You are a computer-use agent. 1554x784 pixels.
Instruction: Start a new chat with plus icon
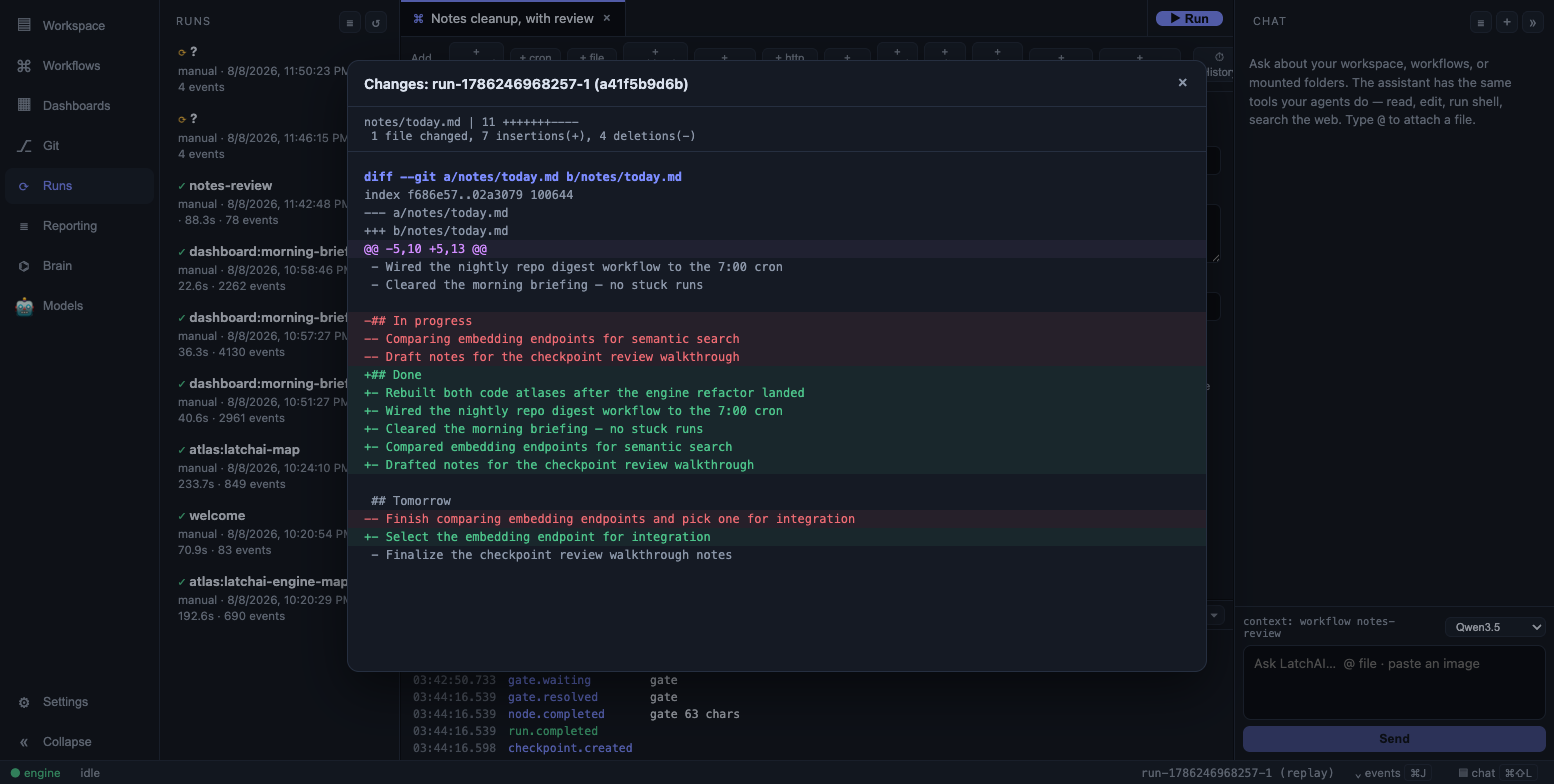(1507, 22)
